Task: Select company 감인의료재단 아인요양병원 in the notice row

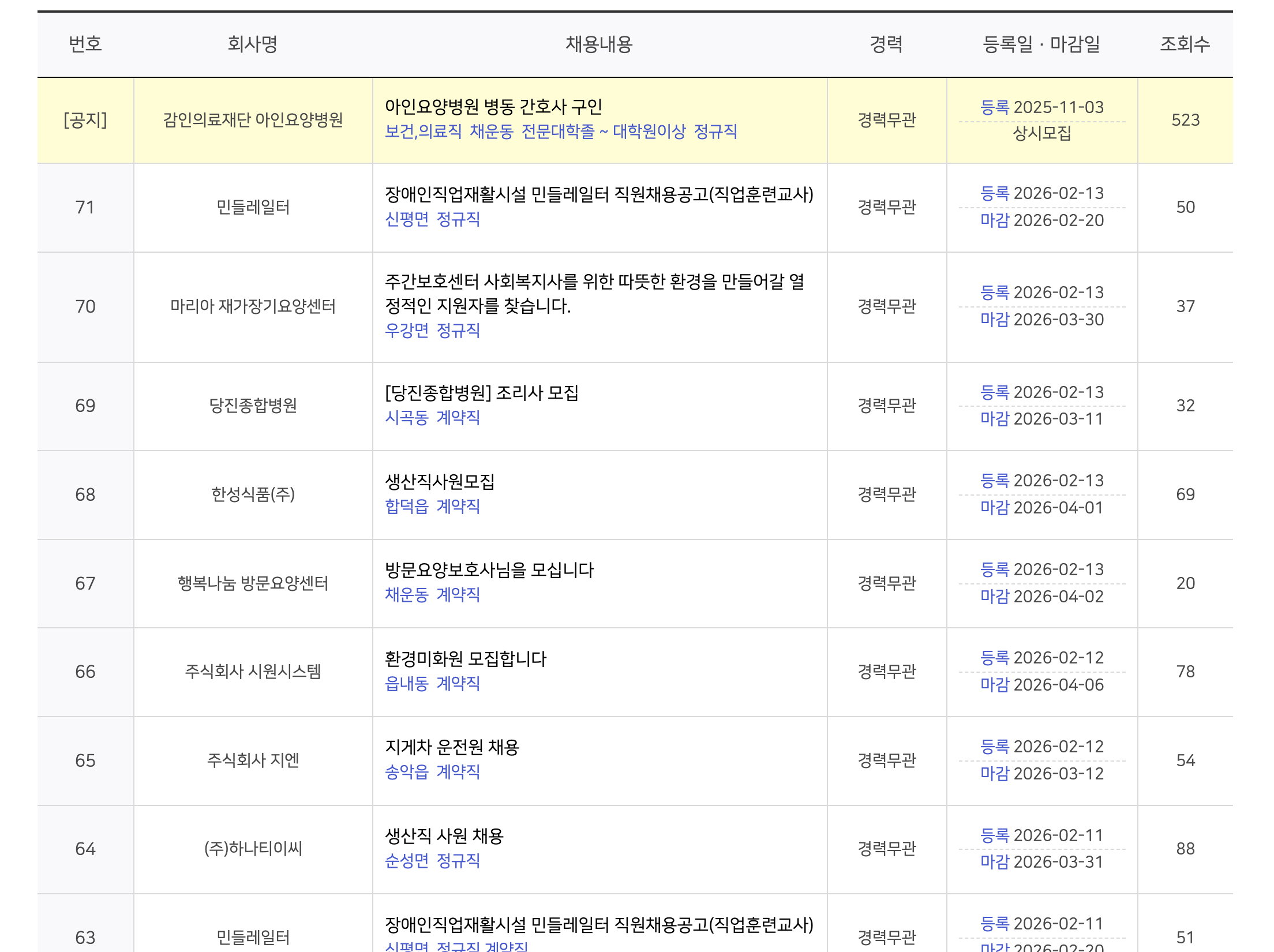Action: tap(252, 120)
